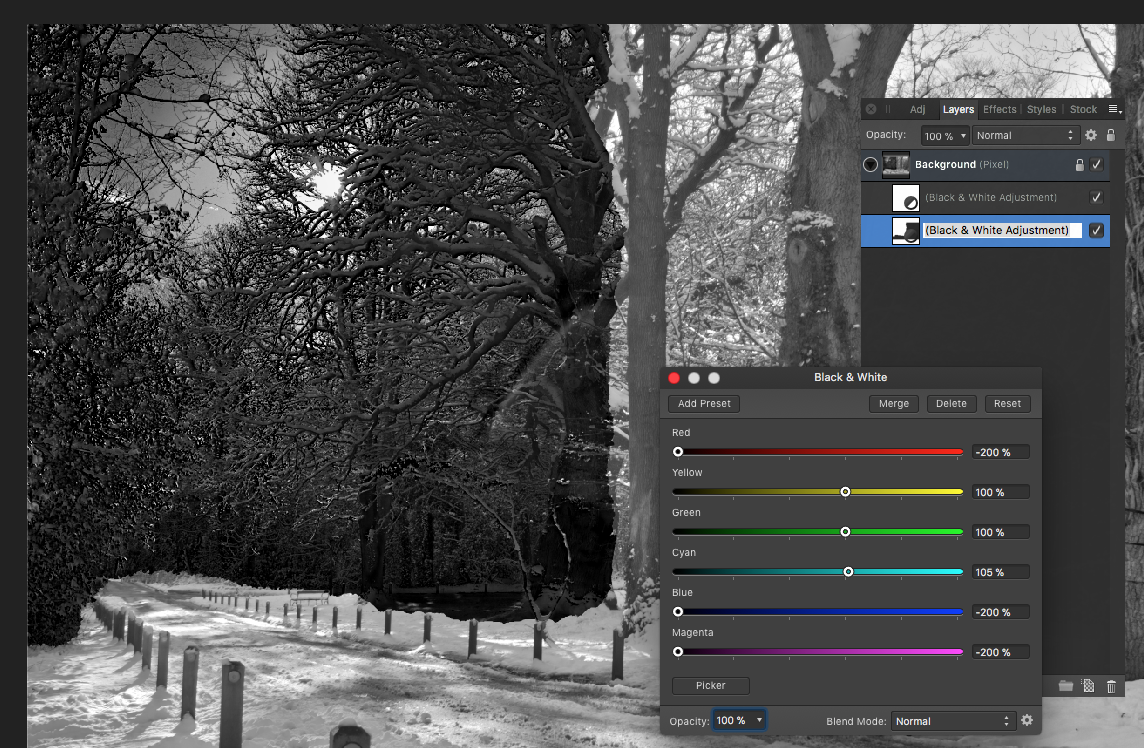Click the Layers panel drag handle
This screenshot has height=748, width=1144.
tap(888, 109)
